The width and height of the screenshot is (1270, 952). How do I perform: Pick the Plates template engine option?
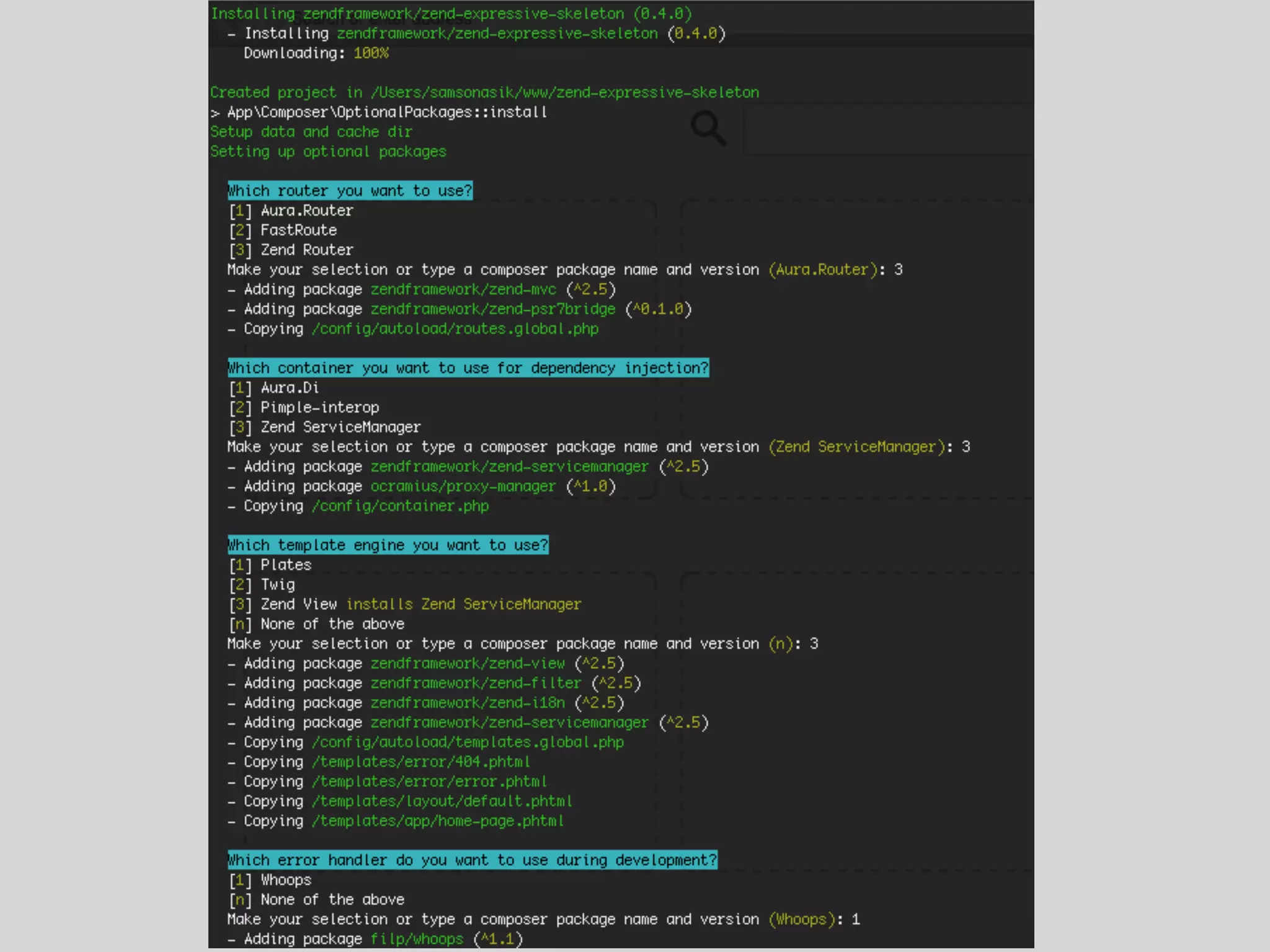tap(271, 565)
